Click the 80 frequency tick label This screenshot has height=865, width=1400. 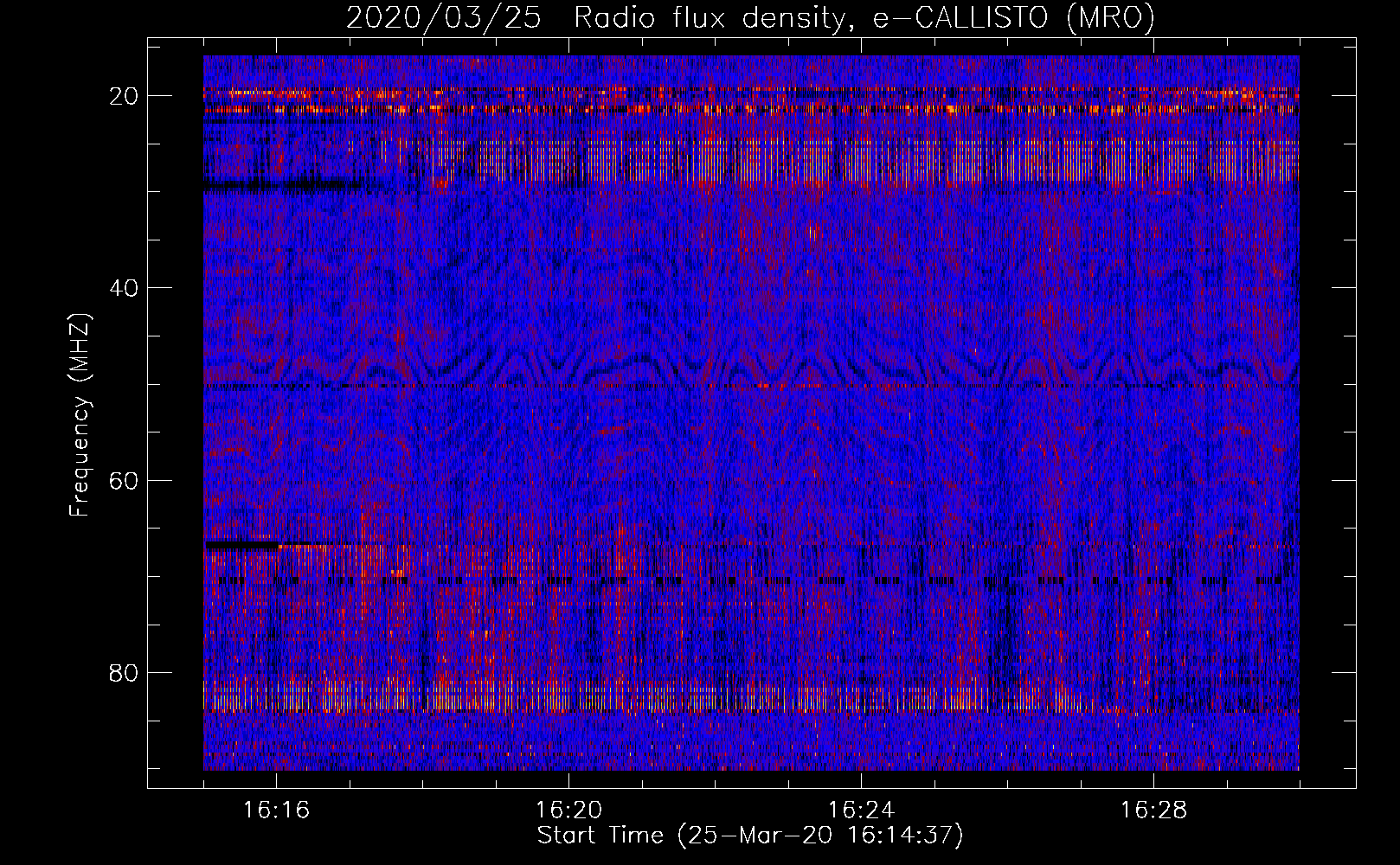pyautogui.click(x=125, y=672)
